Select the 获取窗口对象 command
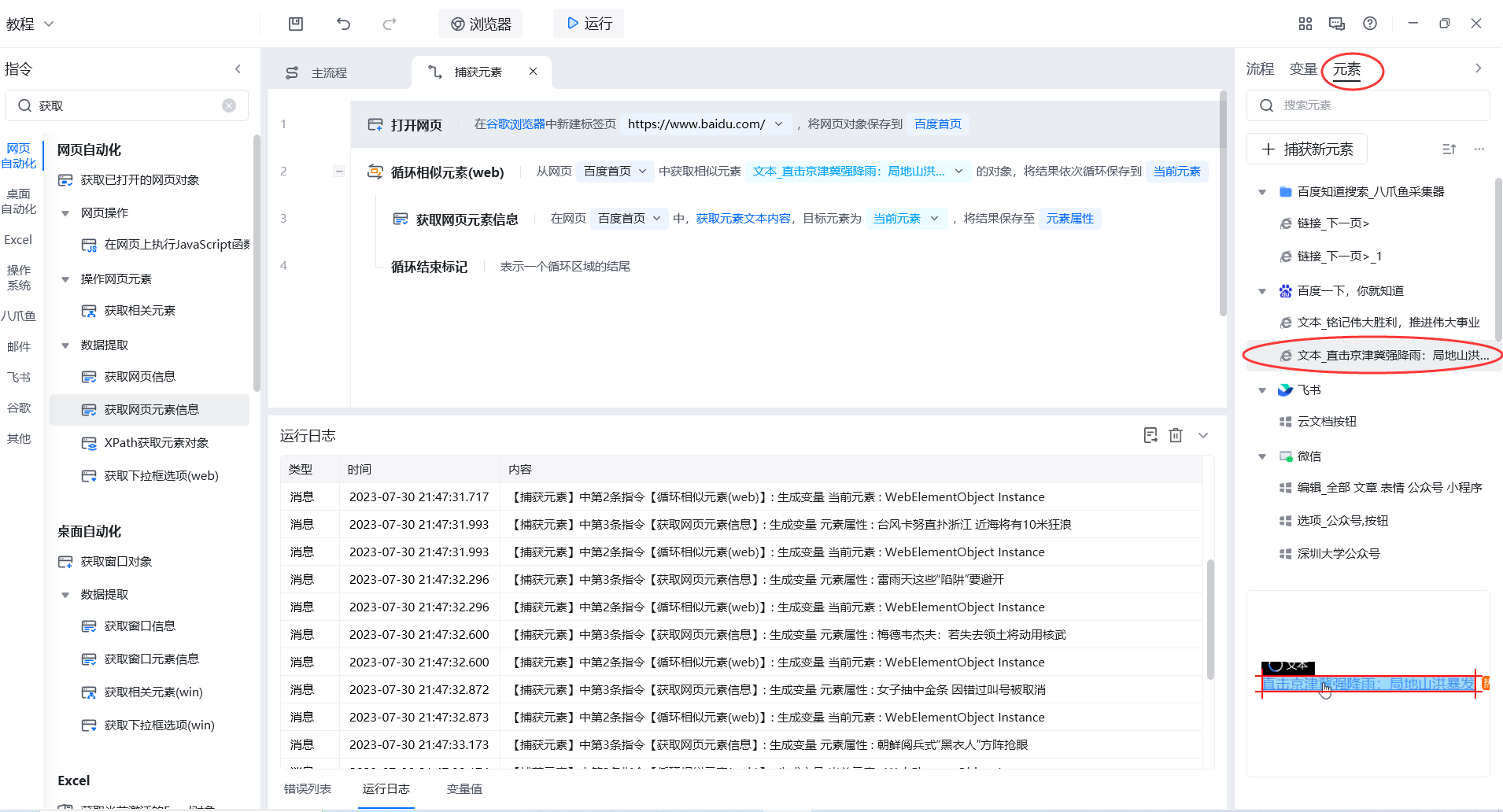 pos(105,562)
